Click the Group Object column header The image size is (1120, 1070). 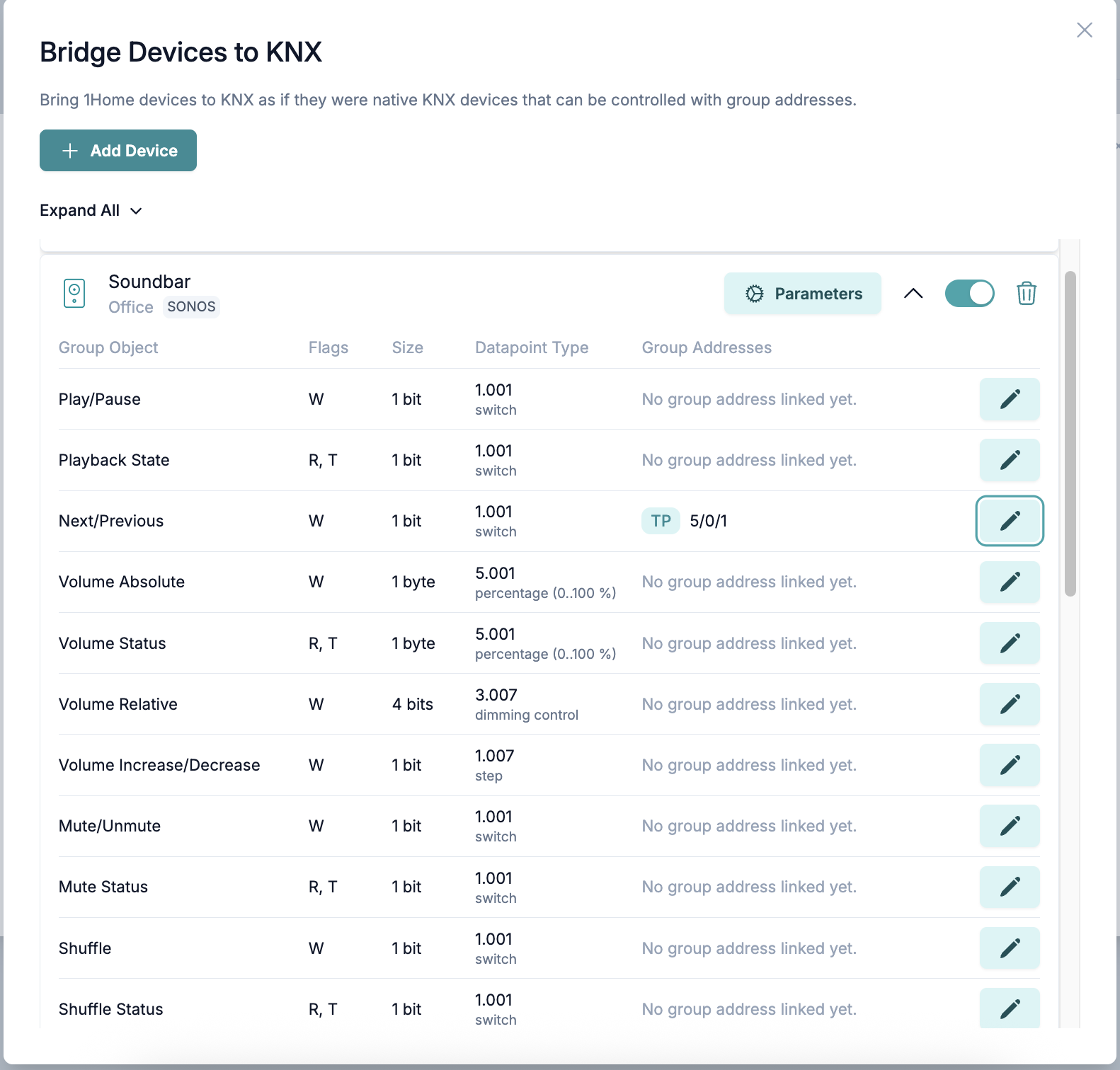108,347
